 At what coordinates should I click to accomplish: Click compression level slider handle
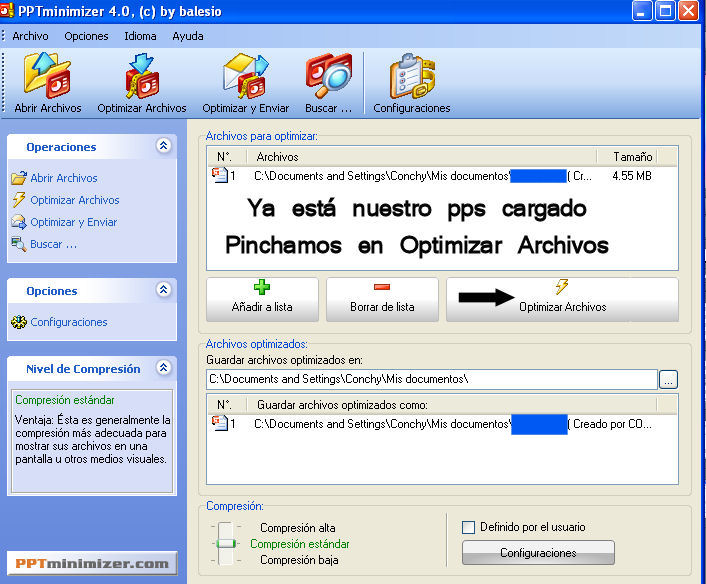[x=226, y=543]
